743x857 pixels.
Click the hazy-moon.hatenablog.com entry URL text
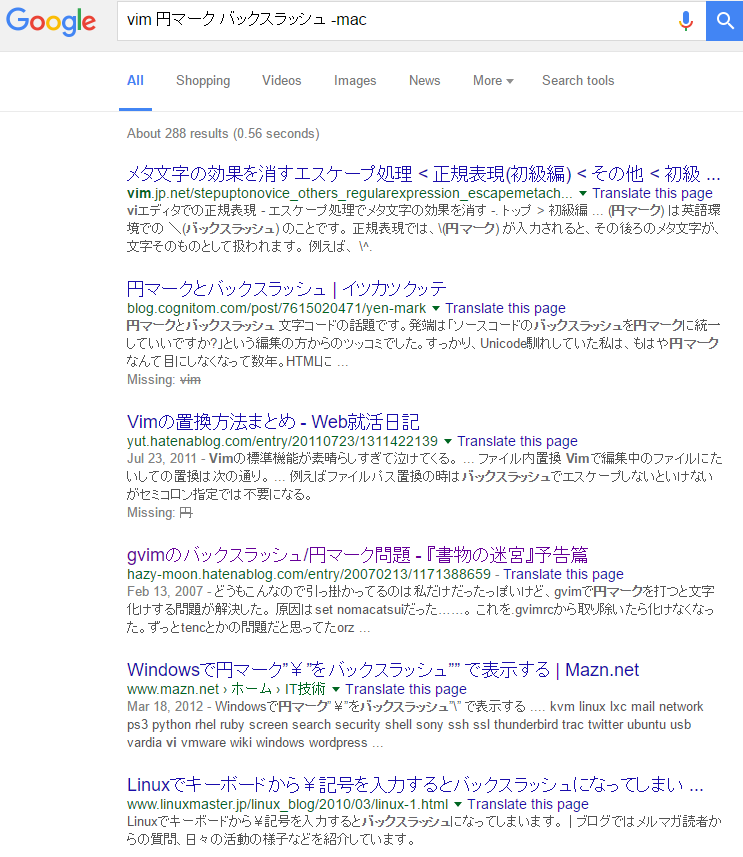pos(308,574)
